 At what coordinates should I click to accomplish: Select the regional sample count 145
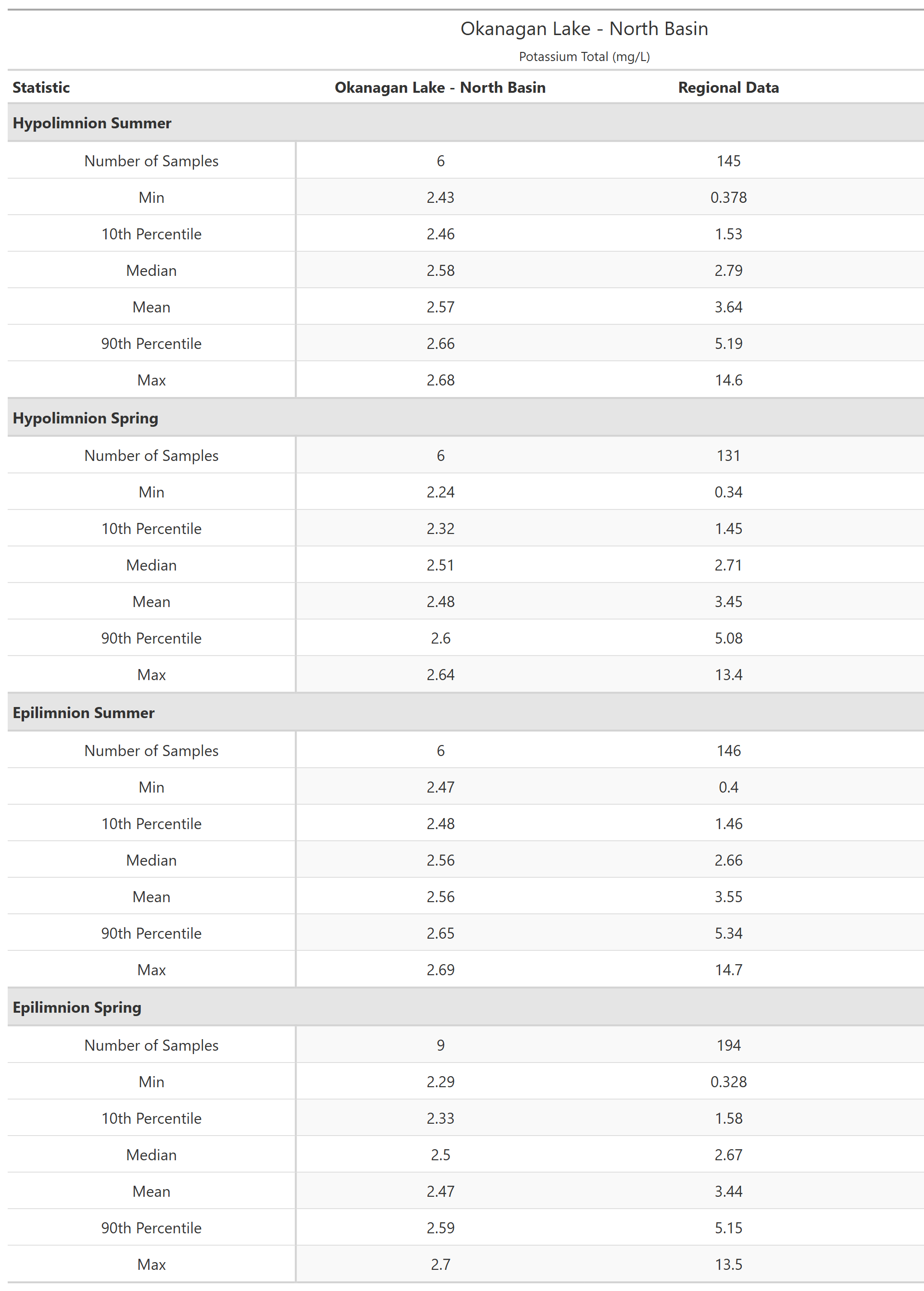(728, 161)
